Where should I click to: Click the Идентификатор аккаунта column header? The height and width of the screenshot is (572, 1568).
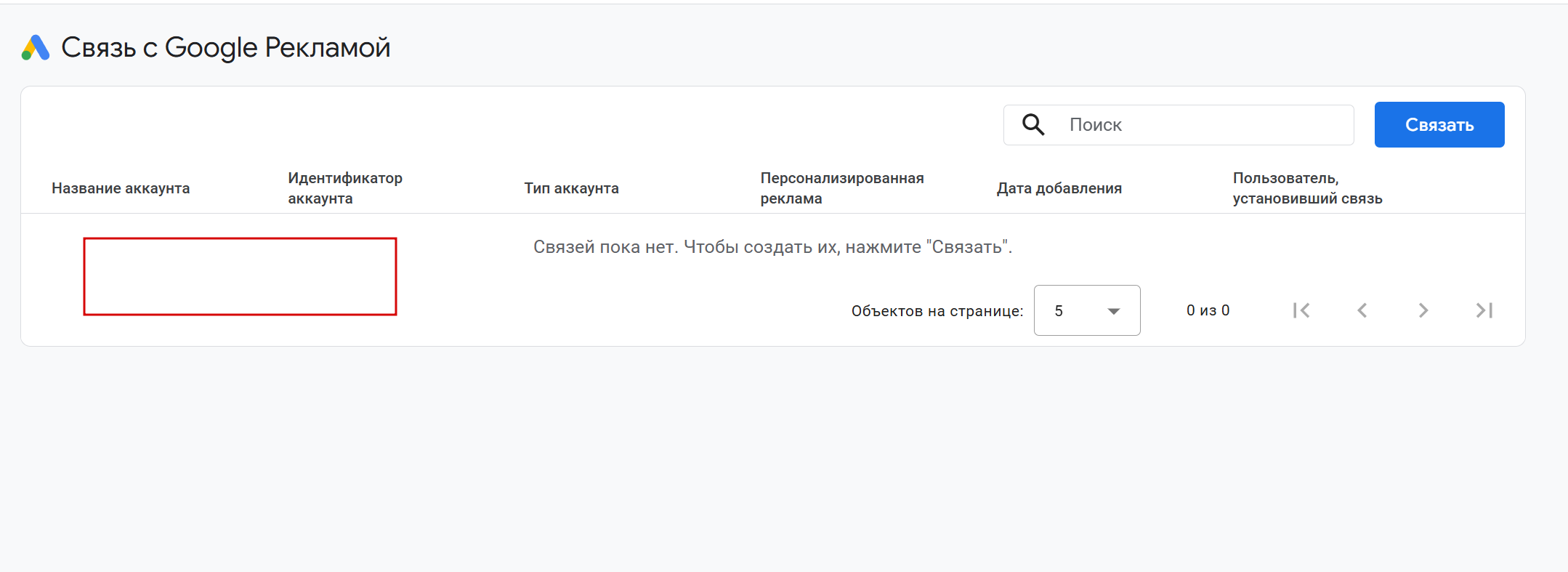click(345, 188)
